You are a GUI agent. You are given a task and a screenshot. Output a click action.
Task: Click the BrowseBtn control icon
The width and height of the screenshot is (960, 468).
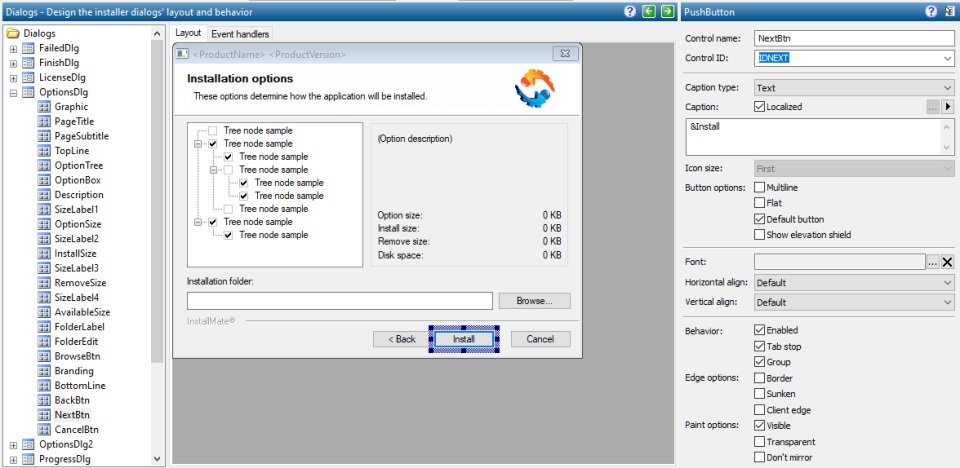[44, 356]
